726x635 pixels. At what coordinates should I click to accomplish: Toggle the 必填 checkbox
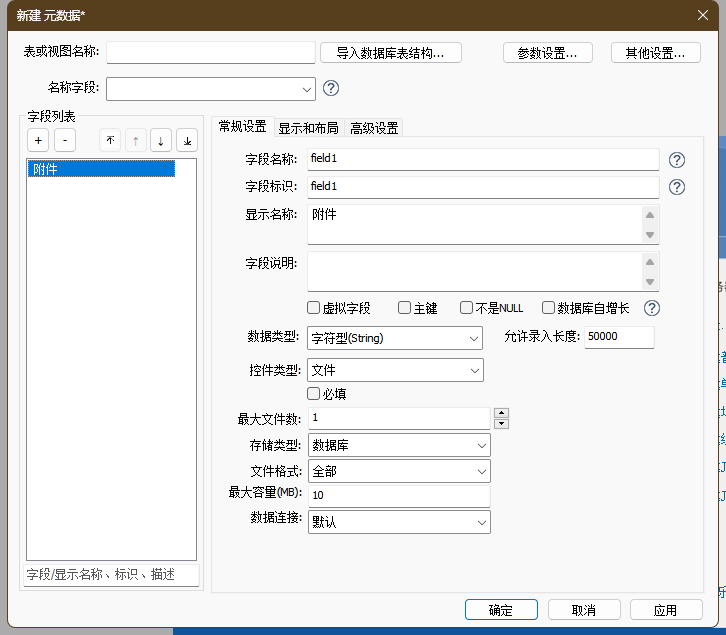[x=314, y=394]
